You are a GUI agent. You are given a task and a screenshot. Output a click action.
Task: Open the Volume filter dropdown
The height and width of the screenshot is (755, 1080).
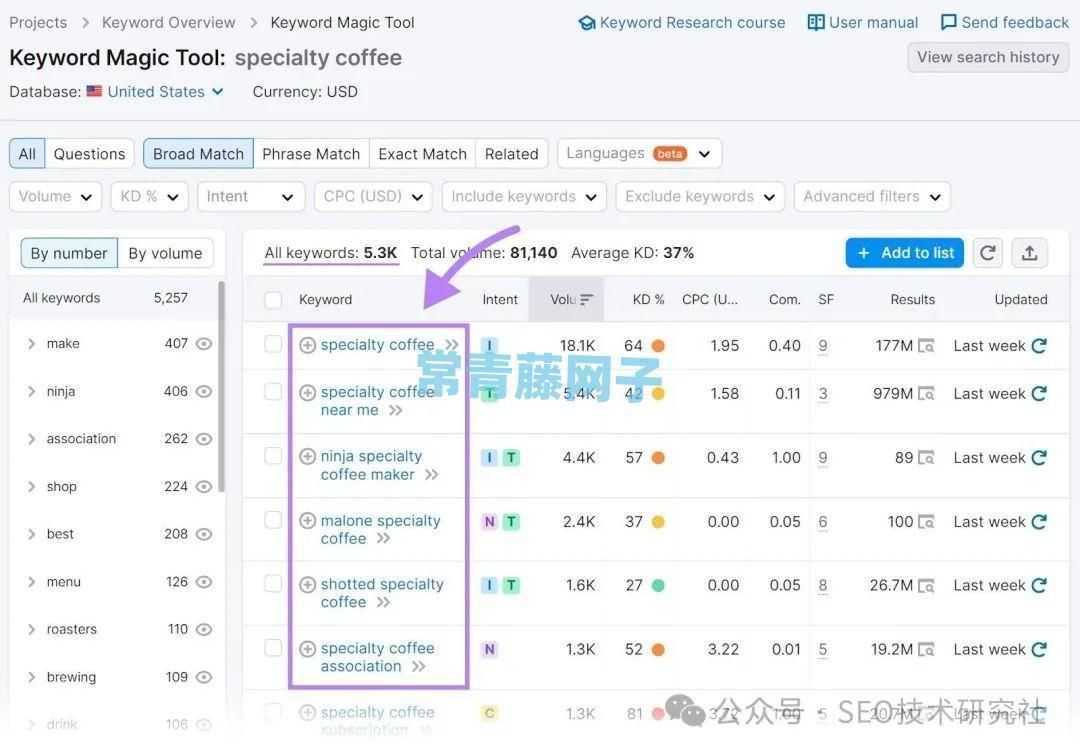tap(55, 197)
